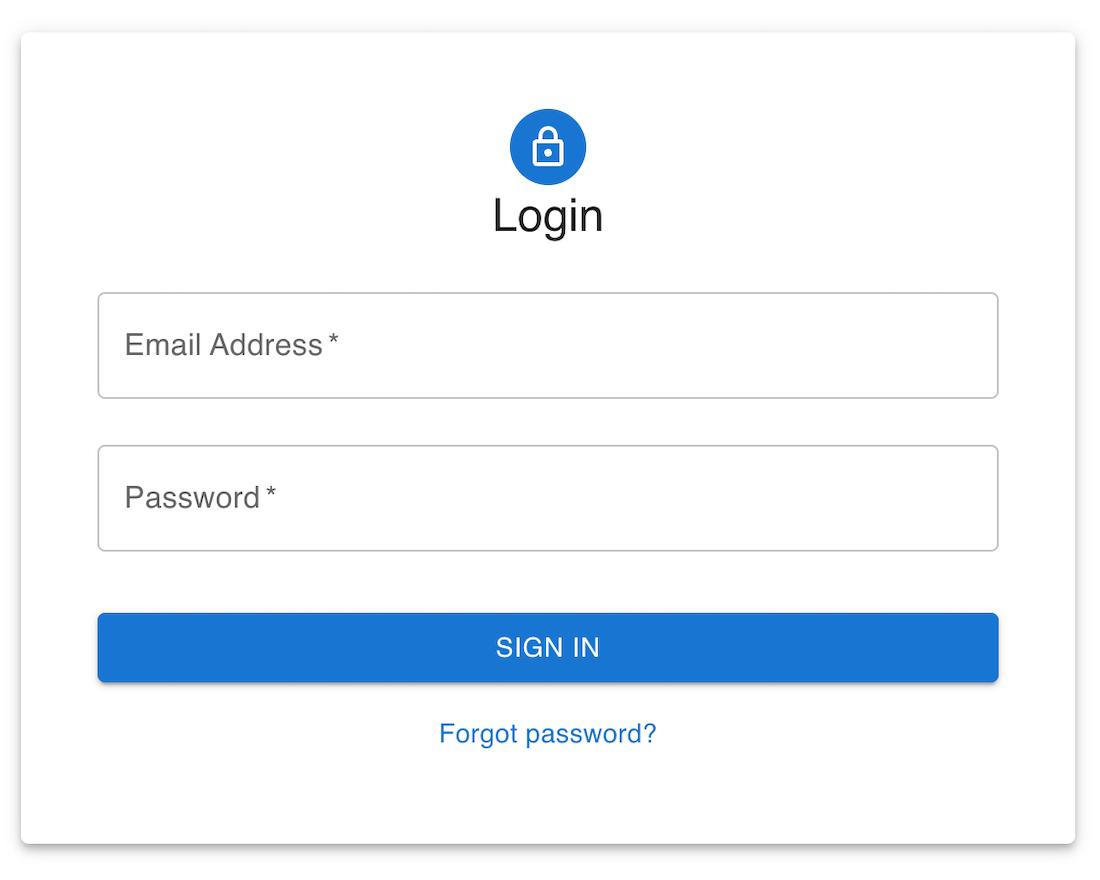Click the SIGN IN button label text
The image size is (1100, 880).
548,648
